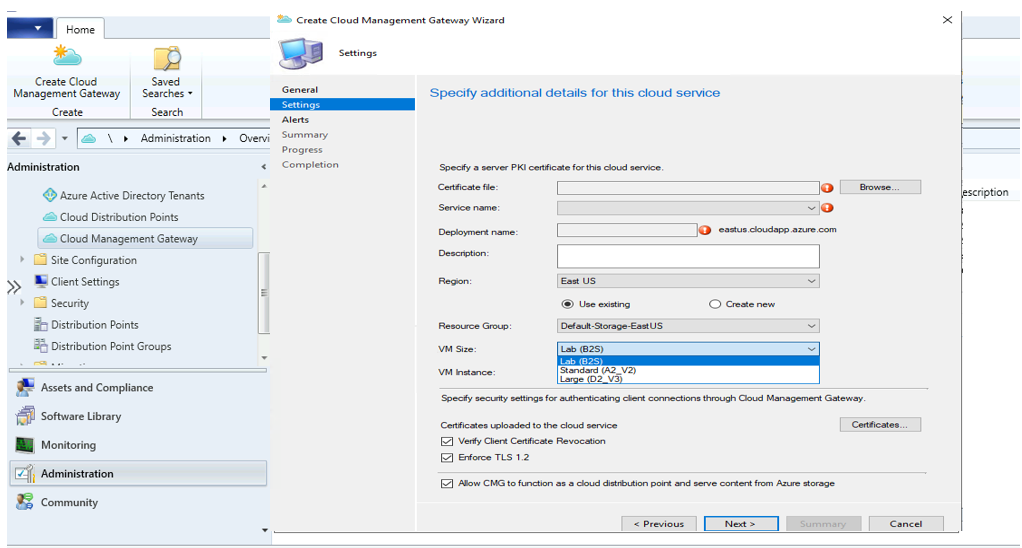Toggle Enforce TLS 1.2 checkbox
1022x548 pixels.
(446, 457)
